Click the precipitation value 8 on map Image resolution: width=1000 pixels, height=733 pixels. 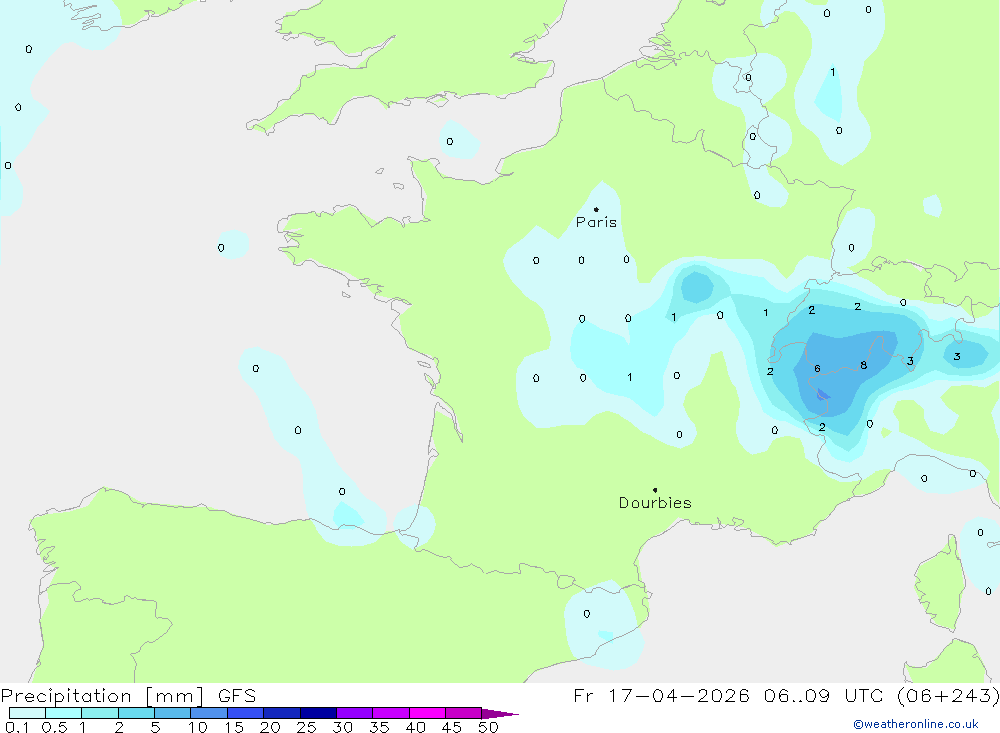point(864,365)
